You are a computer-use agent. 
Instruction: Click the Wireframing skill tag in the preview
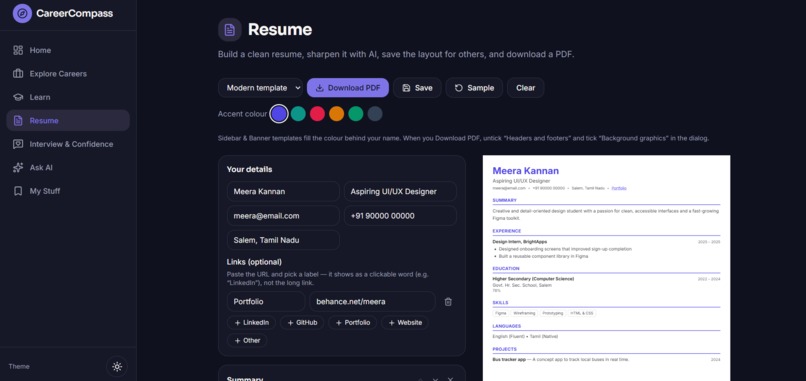pyautogui.click(x=524, y=313)
